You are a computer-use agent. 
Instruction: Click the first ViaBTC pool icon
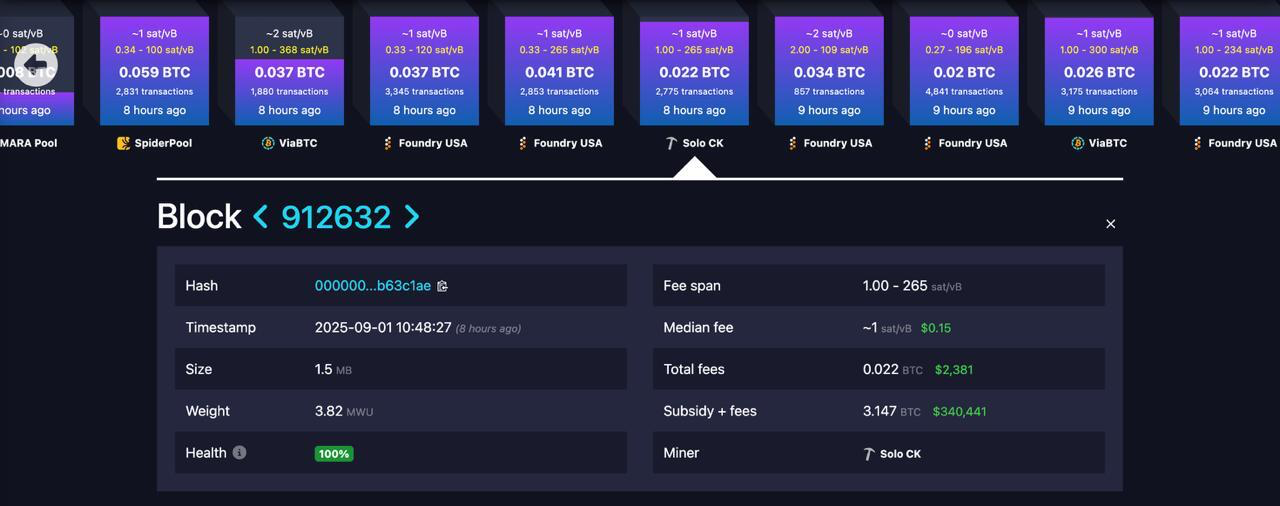point(268,143)
